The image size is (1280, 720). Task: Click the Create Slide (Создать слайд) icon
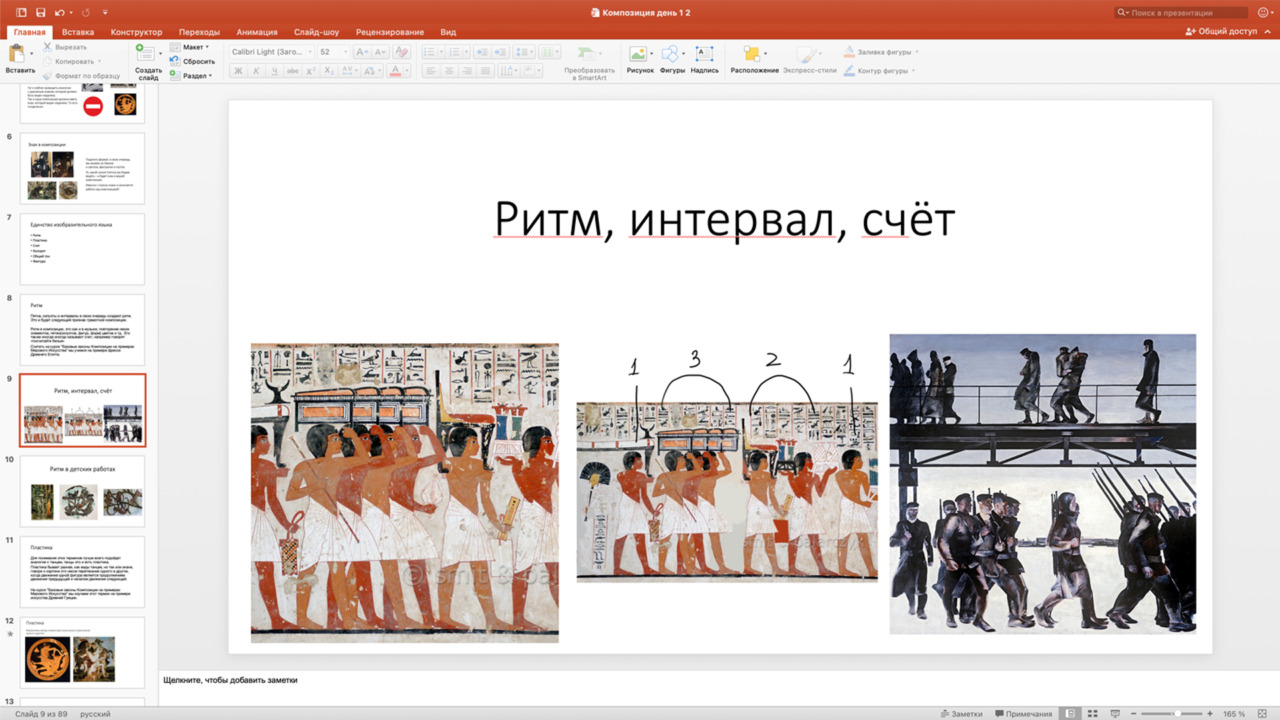coord(146,54)
